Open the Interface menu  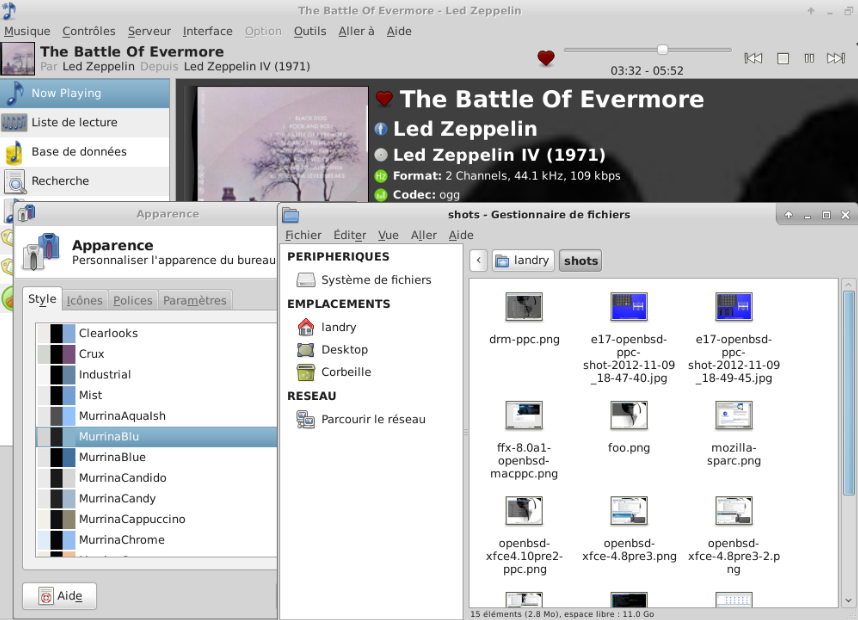pyautogui.click(x=207, y=31)
